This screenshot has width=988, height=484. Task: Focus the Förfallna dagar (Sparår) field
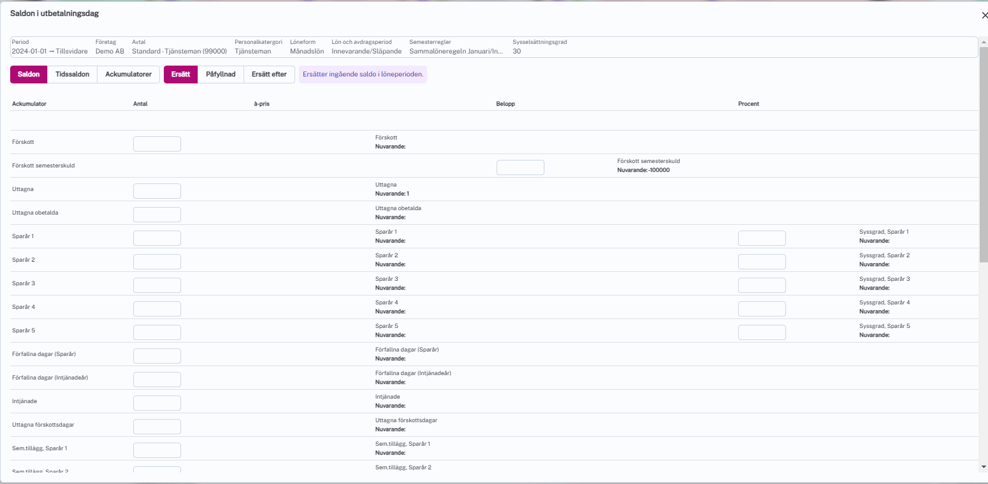coord(157,356)
